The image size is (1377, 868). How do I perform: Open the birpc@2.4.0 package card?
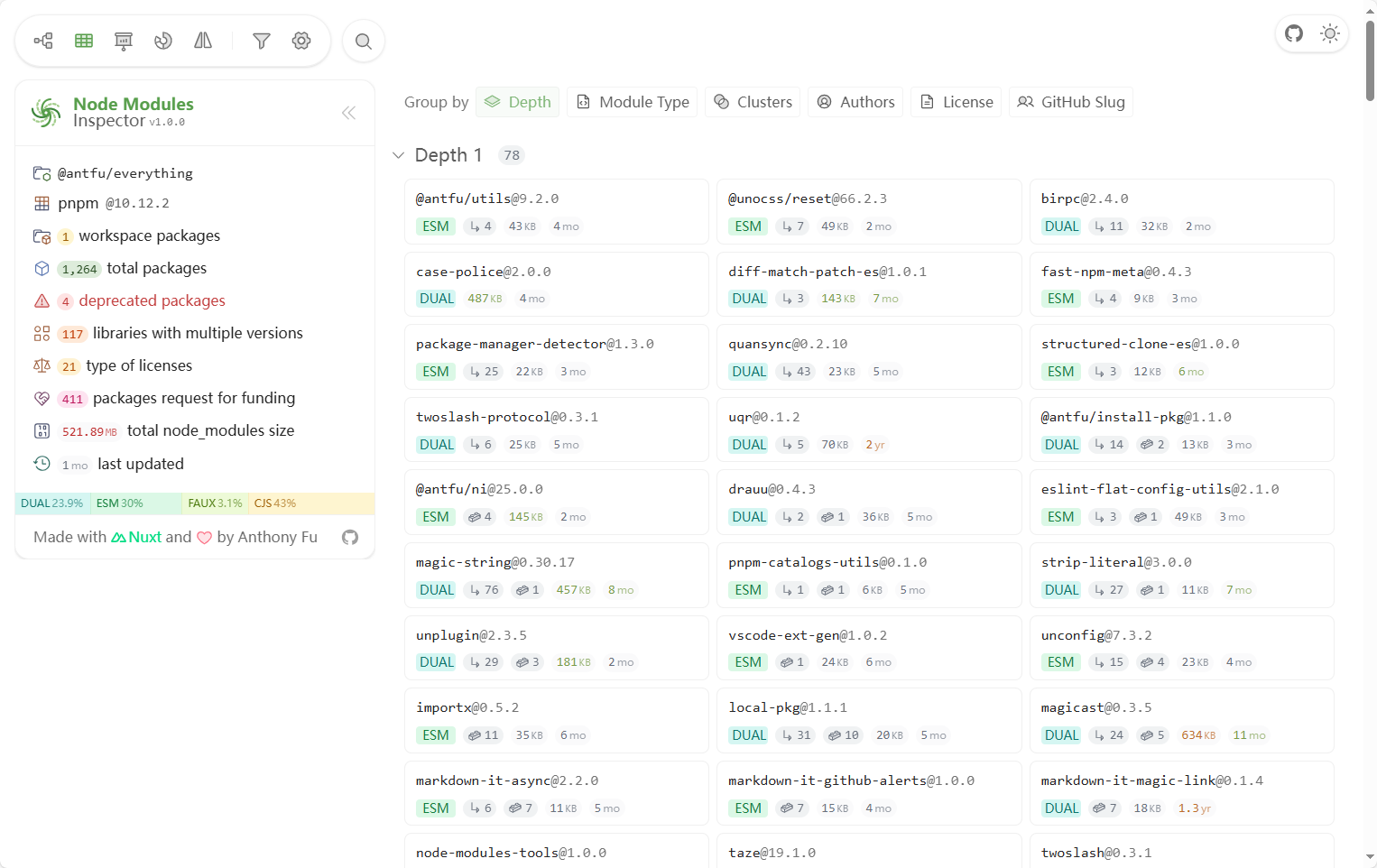point(1182,212)
